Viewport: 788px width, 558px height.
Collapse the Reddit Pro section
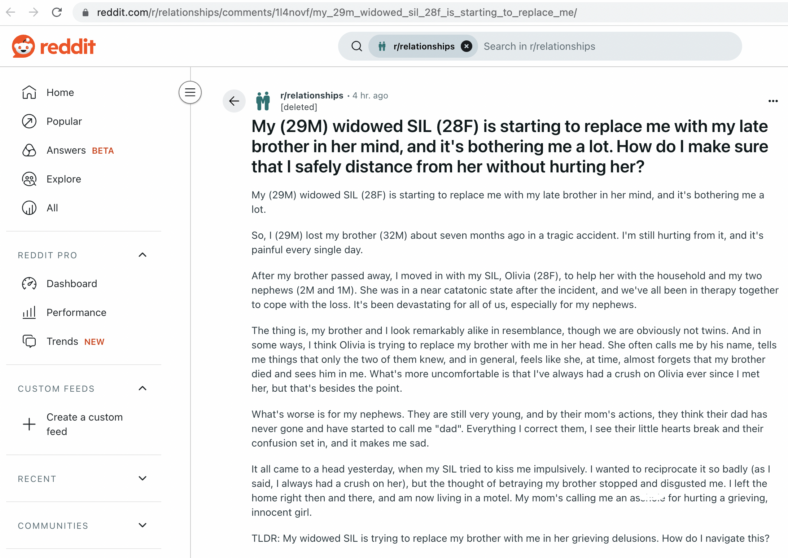143,255
